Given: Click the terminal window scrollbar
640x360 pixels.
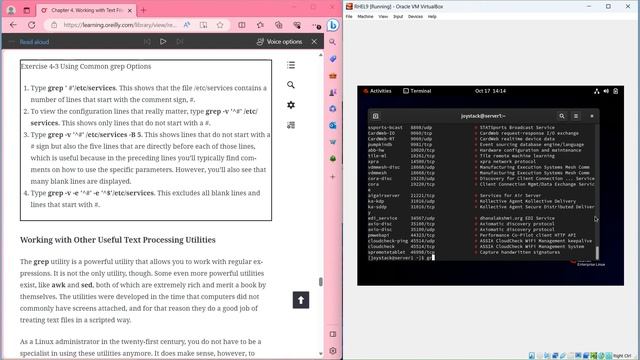Looking at the screenshot, I should click(597, 253).
